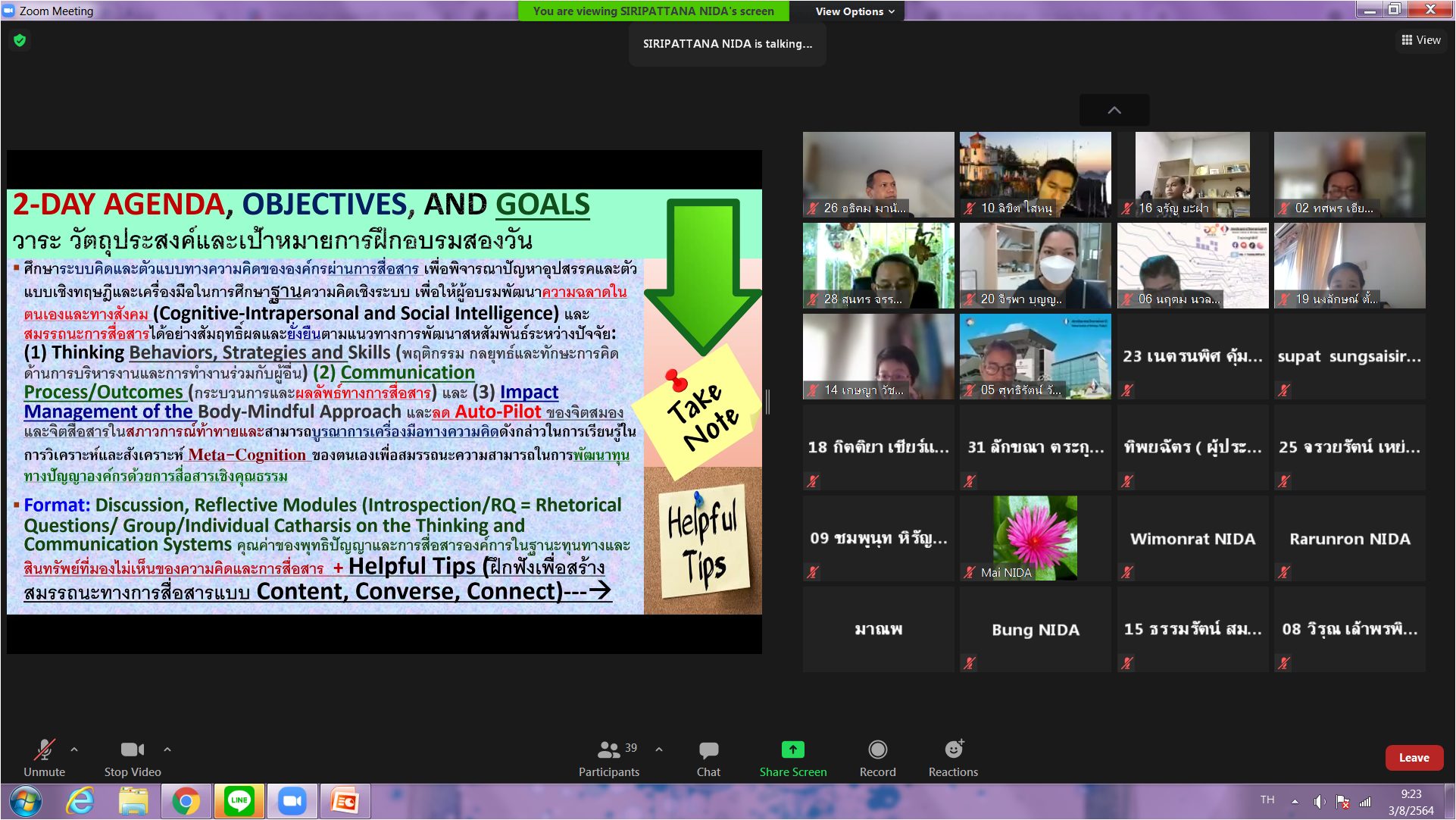Open the Chat panel
Image resolution: width=1456 pixels, height=820 pixels.
708,750
